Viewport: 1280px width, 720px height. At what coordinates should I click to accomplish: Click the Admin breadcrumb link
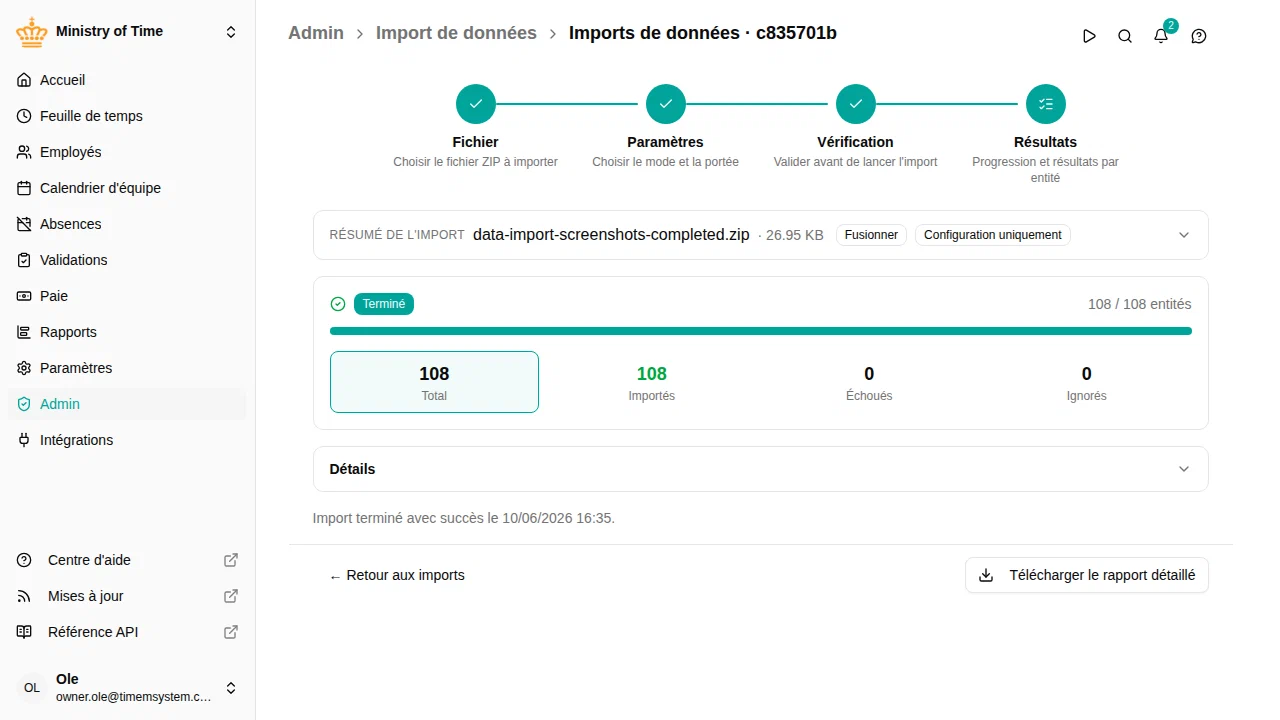[316, 33]
